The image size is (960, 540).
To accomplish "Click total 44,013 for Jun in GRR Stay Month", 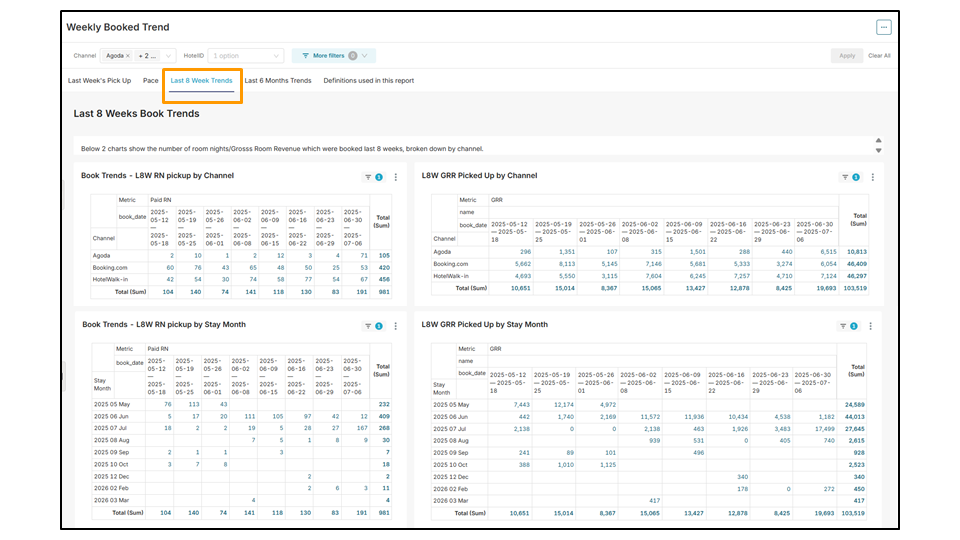I will tap(855, 417).
